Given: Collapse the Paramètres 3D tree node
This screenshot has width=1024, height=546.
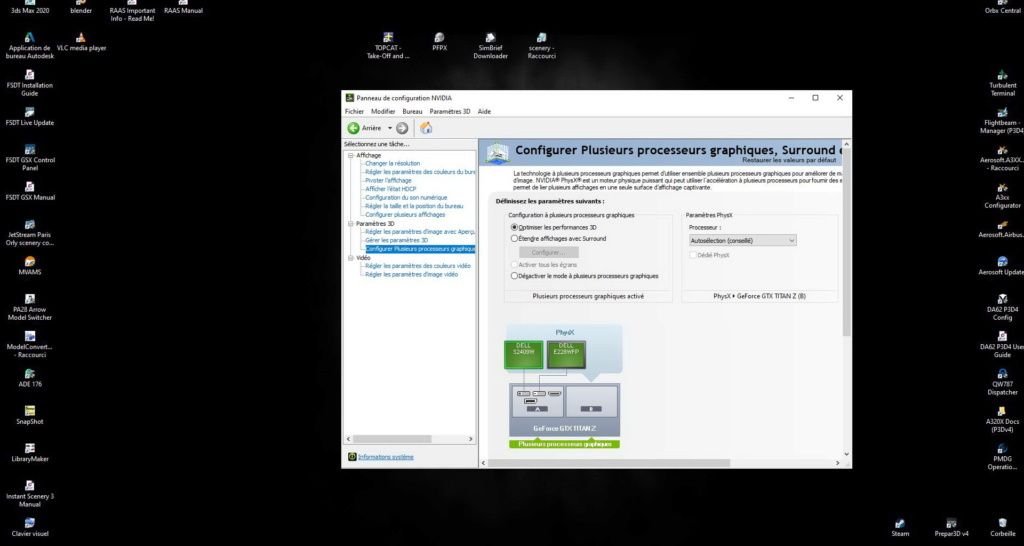Looking at the screenshot, I should coord(351,223).
